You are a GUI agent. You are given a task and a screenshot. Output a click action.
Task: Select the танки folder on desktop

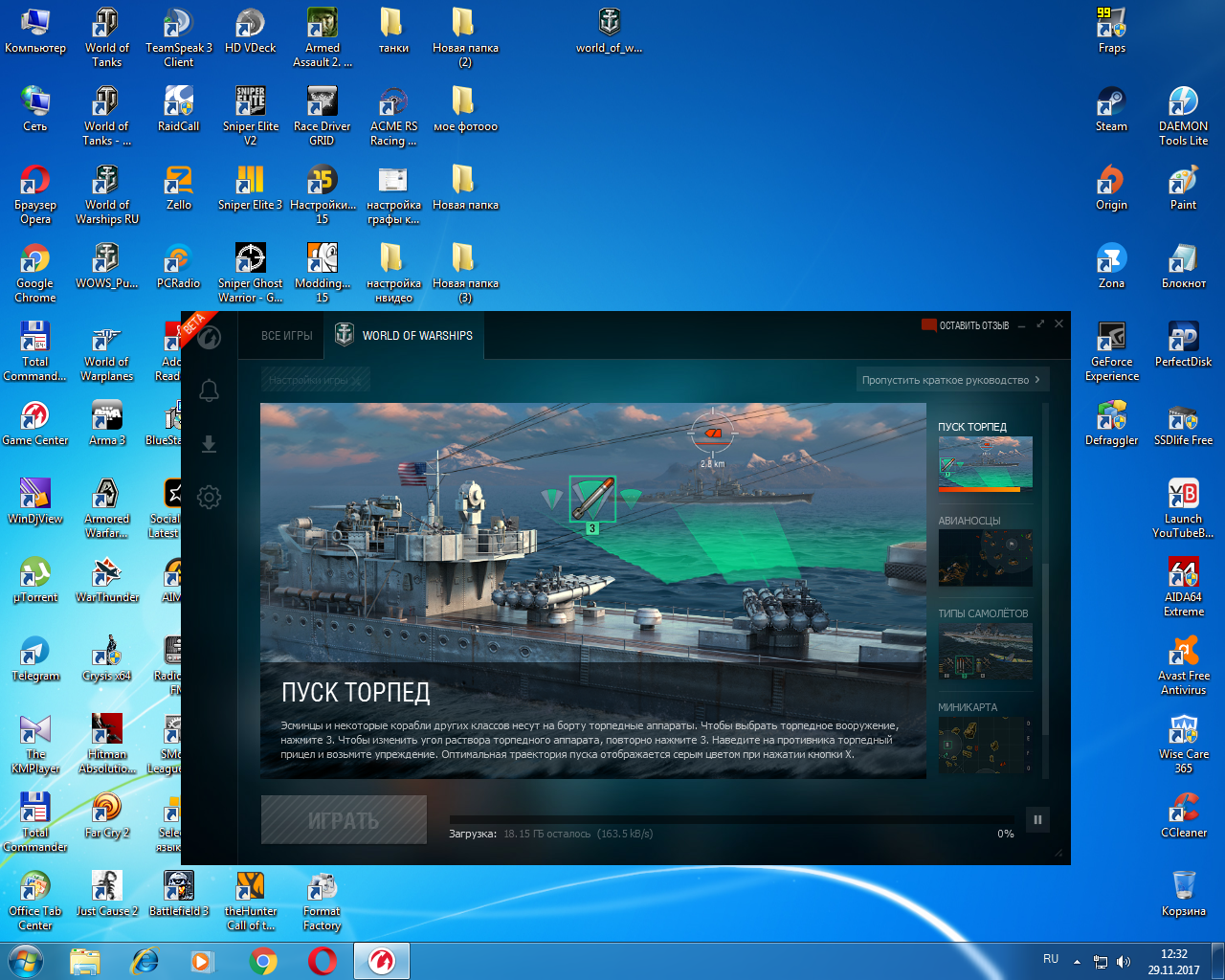(393, 31)
